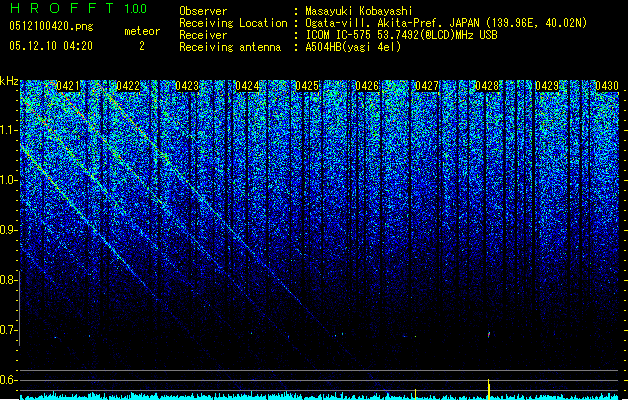
Task: Click the 0427 time marker
Action: coord(427,86)
